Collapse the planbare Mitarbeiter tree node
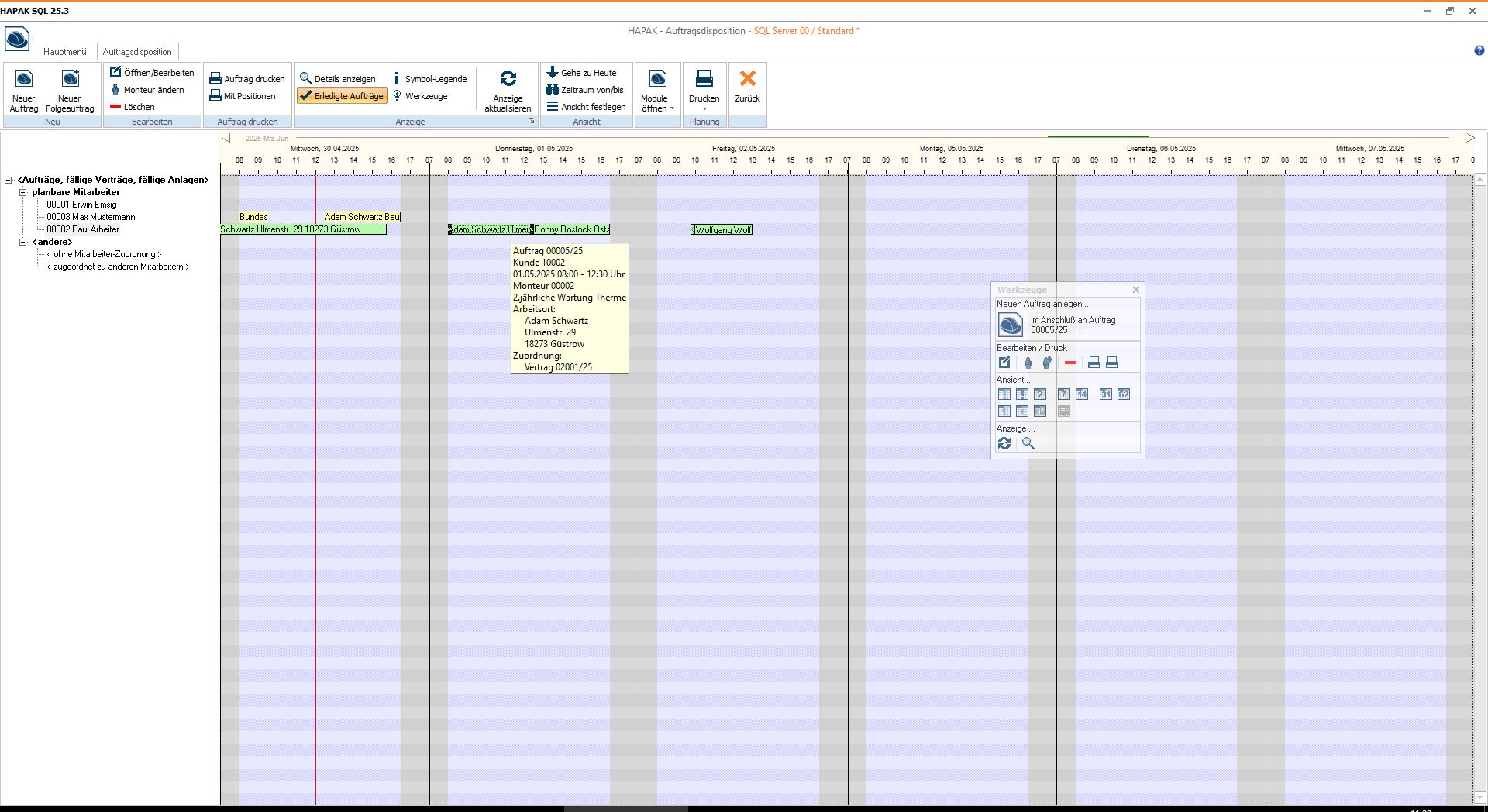1488x812 pixels. click(x=23, y=192)
